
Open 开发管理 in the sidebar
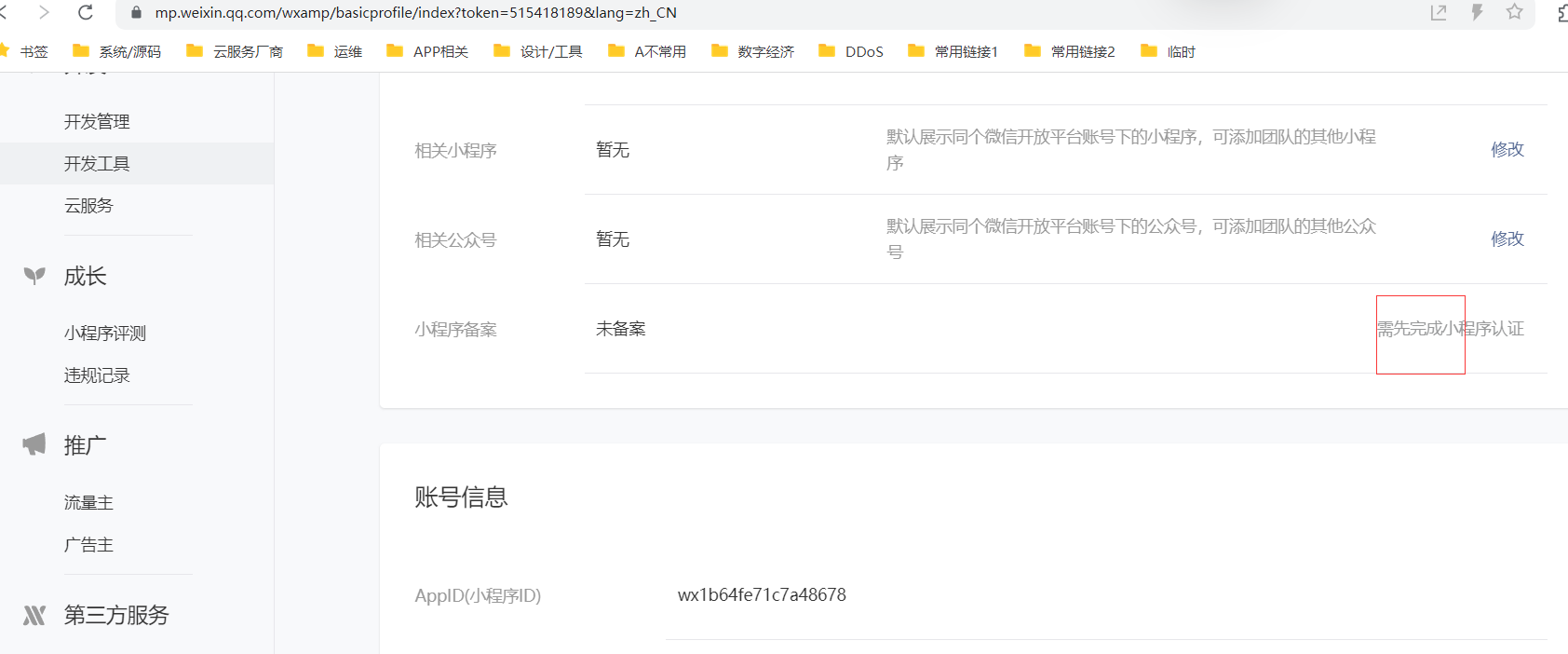coord(97,121)
